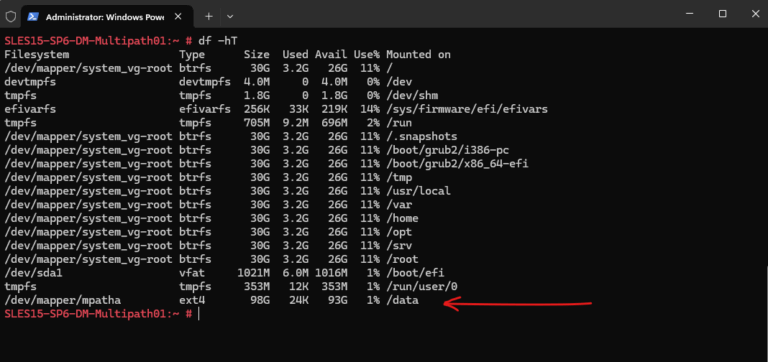
Task: Click the bottom shell prompt line
Action: coord(98,314)
